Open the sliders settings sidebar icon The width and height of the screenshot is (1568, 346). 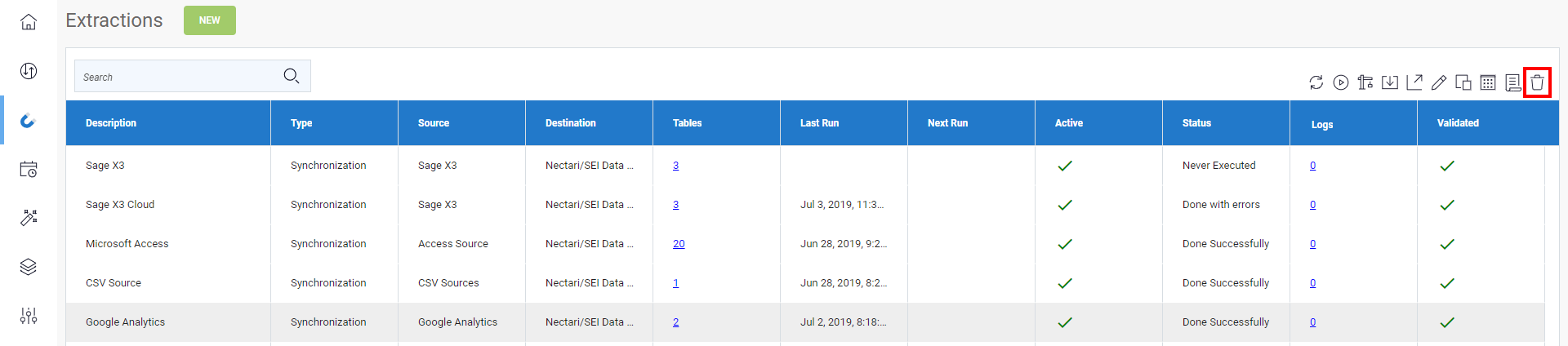[x=29, y=316]
